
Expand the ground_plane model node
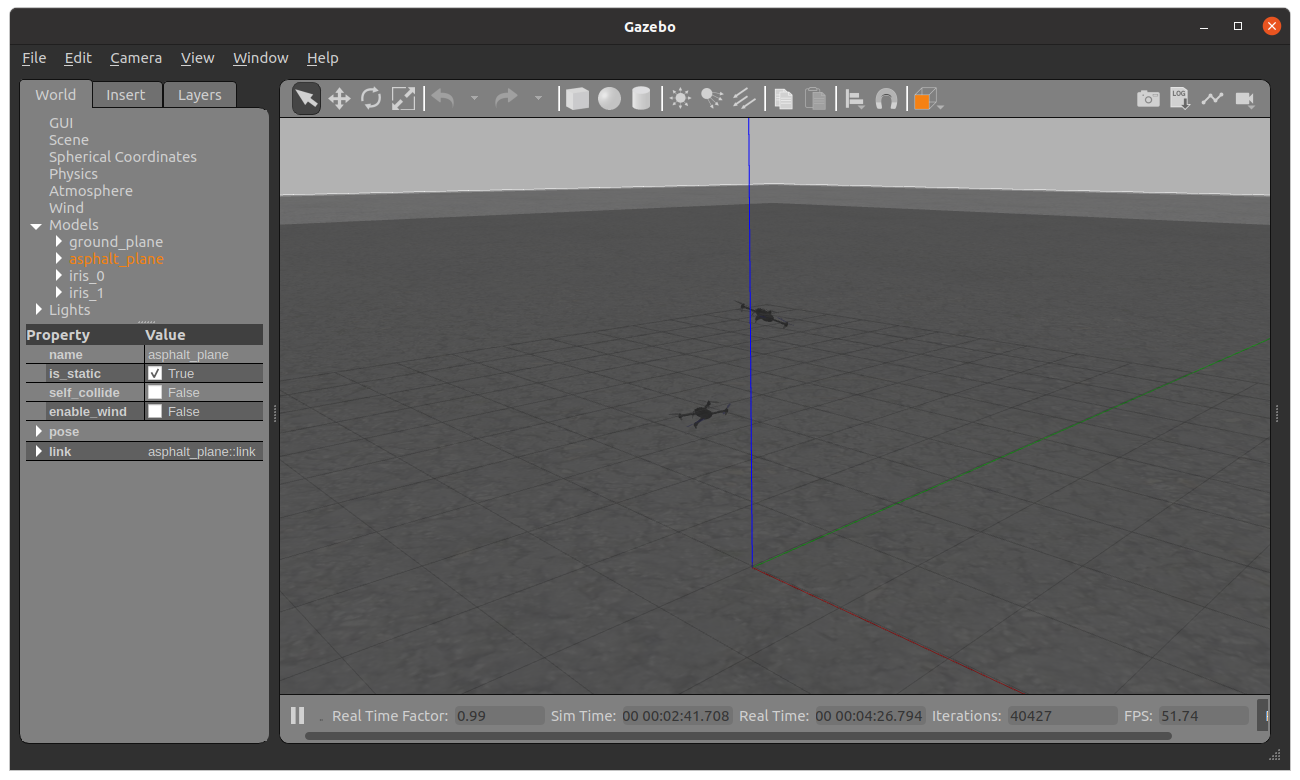click(x=58, y=242)
